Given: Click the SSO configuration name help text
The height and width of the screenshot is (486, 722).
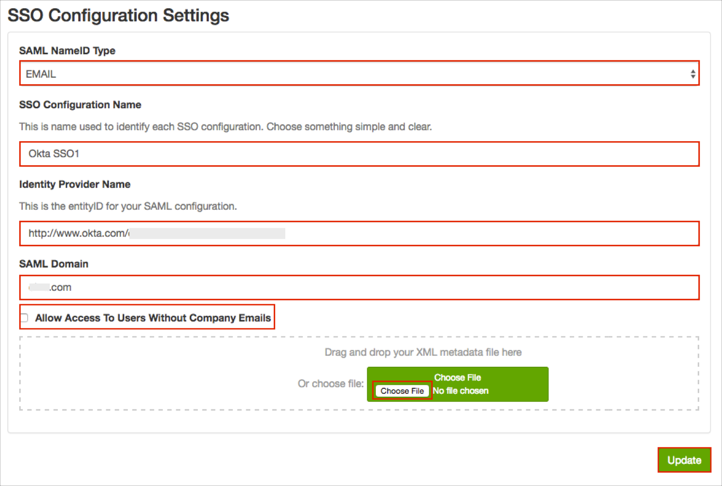Looking at the screenshot, I should point(225,127).
